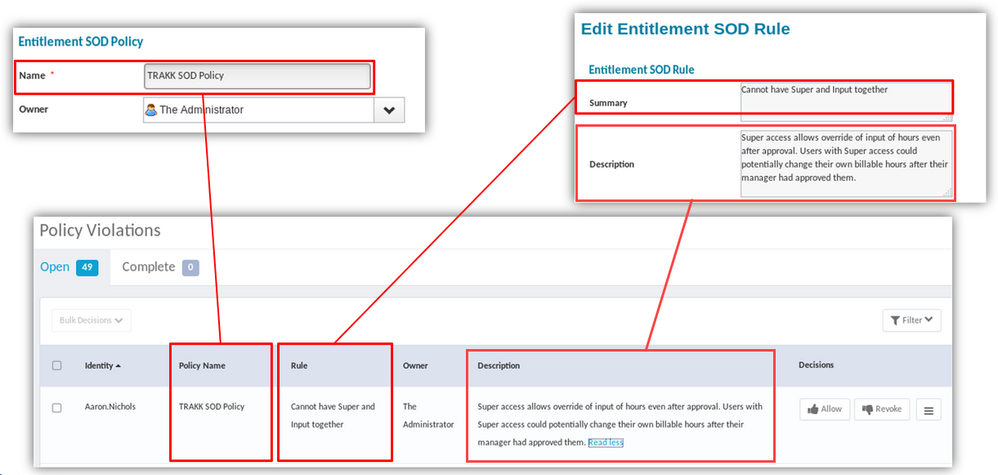Click the Policy Name column header

(x=201, y=366)
